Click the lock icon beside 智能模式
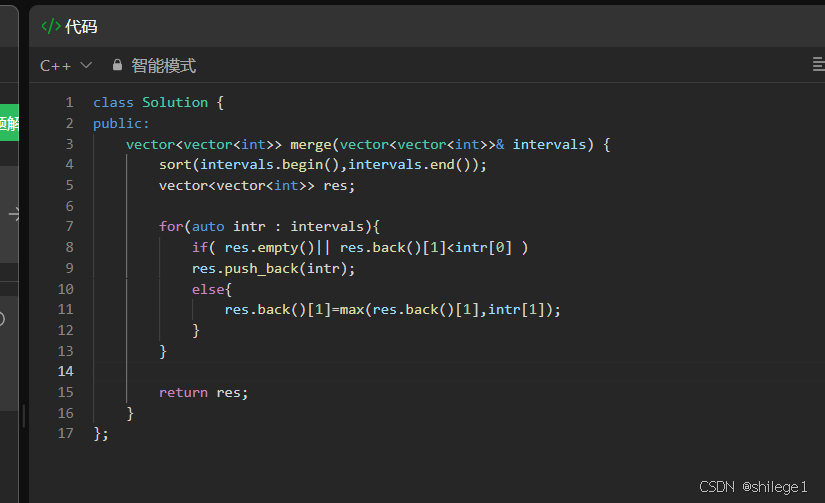Screen dimensions: 825x503 click(117, 65)
